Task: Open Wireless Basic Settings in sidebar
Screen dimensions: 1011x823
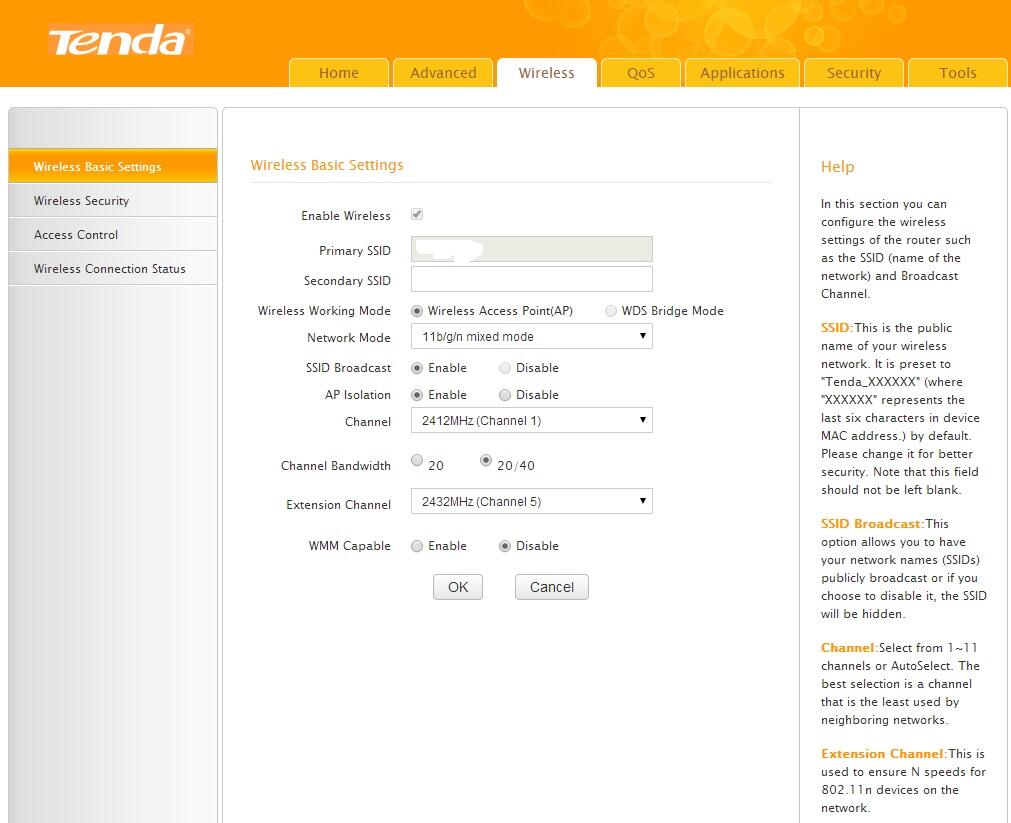Action: click(113, 166)
